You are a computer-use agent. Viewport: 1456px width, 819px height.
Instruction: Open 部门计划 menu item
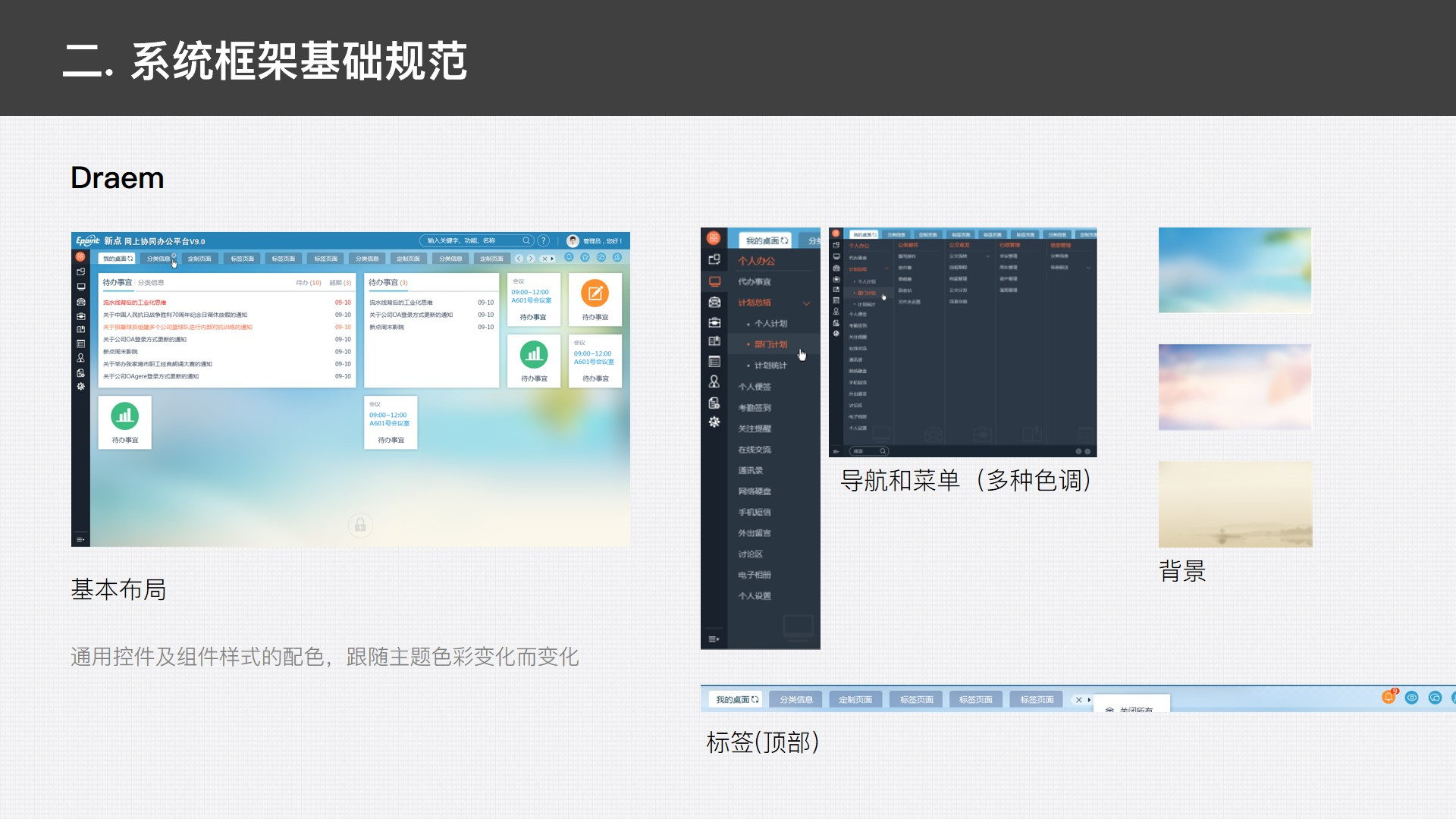[x=770, y=344]
